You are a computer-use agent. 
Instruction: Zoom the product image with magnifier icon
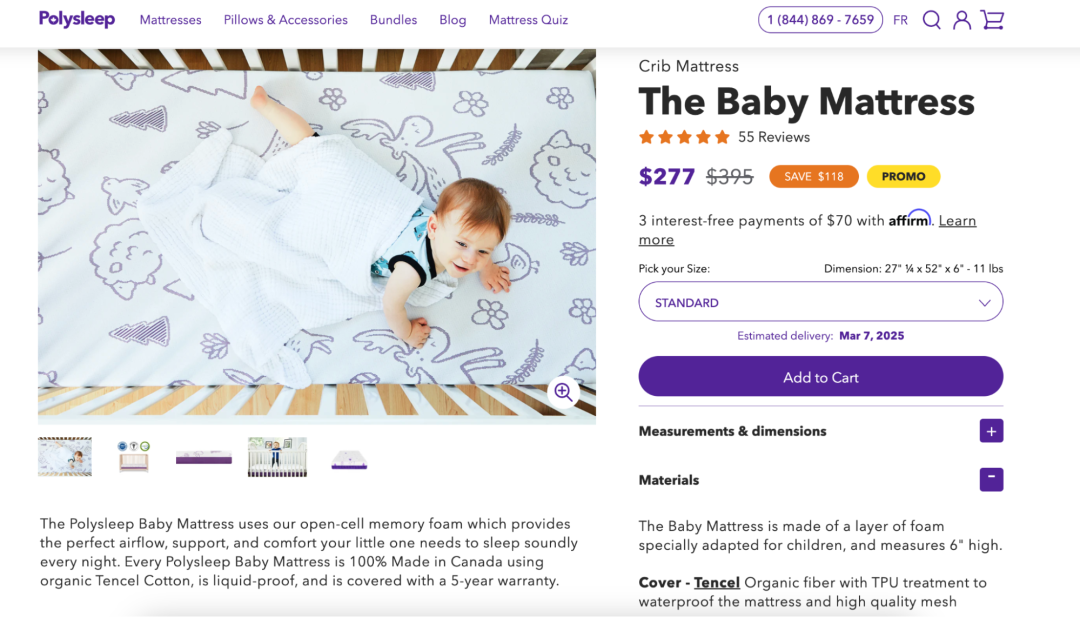pos(563,392)
